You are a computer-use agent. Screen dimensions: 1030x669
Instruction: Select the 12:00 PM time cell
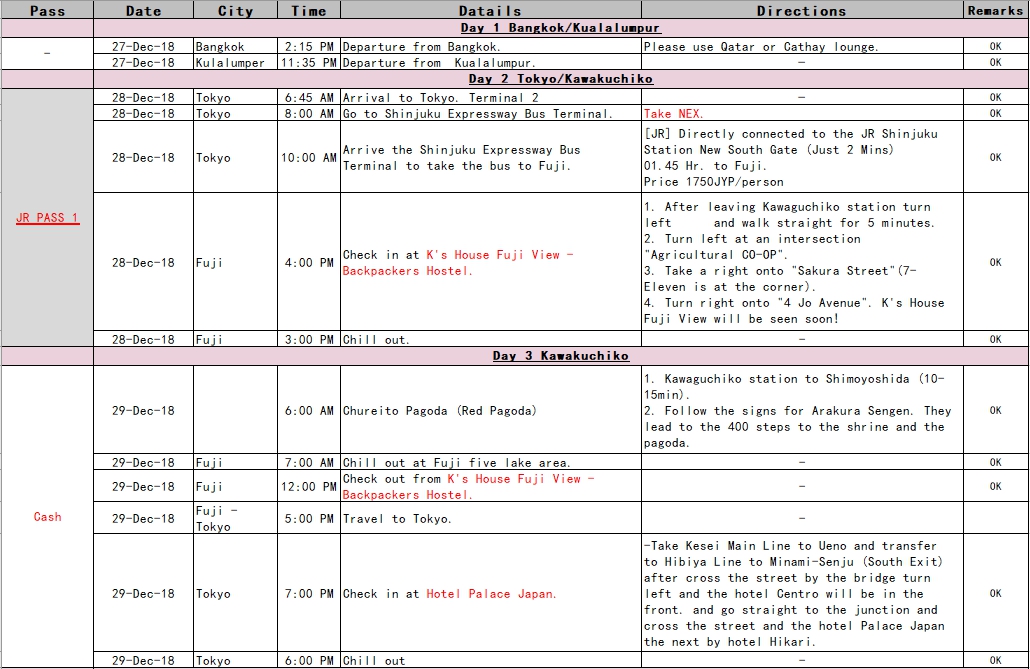[x=309, y=486]
